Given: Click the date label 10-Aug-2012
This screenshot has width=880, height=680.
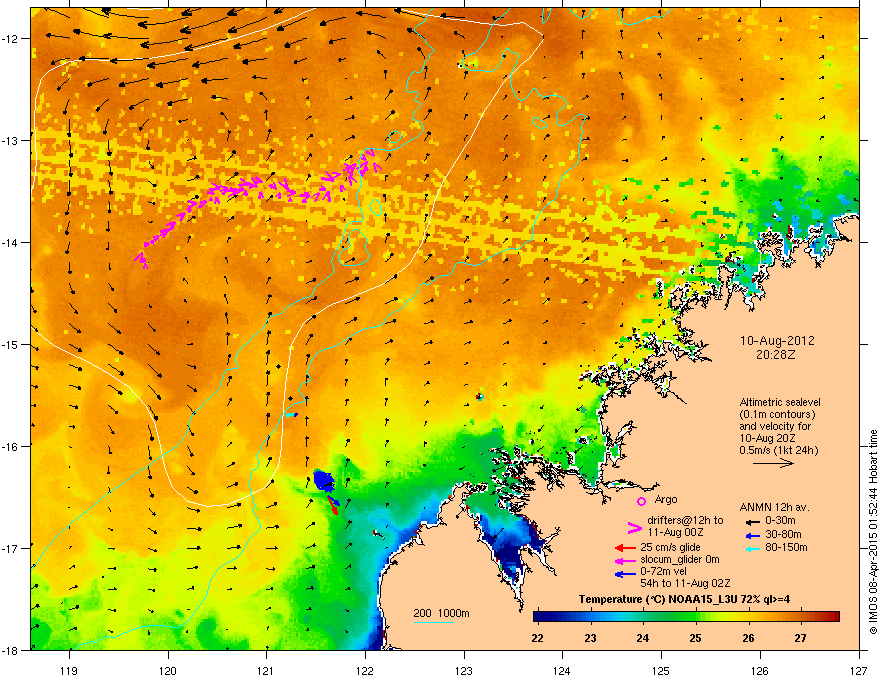Looking at the screenshot, I should click(777, 341).
